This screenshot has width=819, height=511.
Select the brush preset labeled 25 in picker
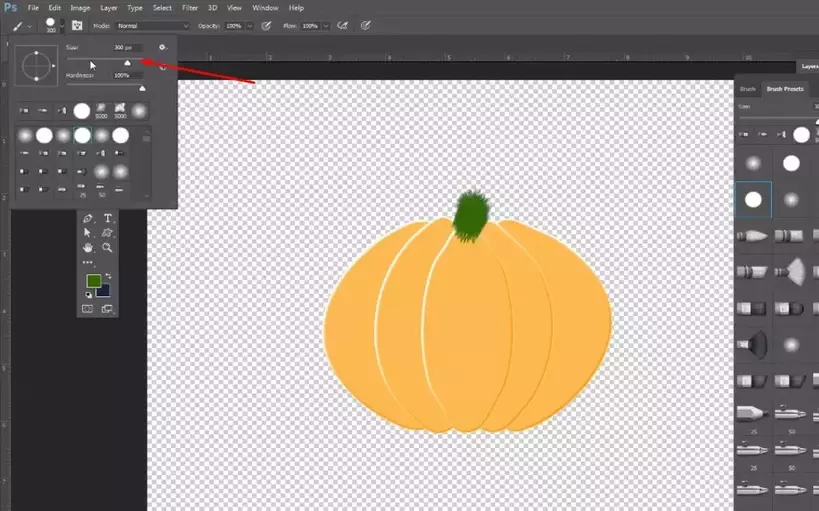[x=82, y=190]
